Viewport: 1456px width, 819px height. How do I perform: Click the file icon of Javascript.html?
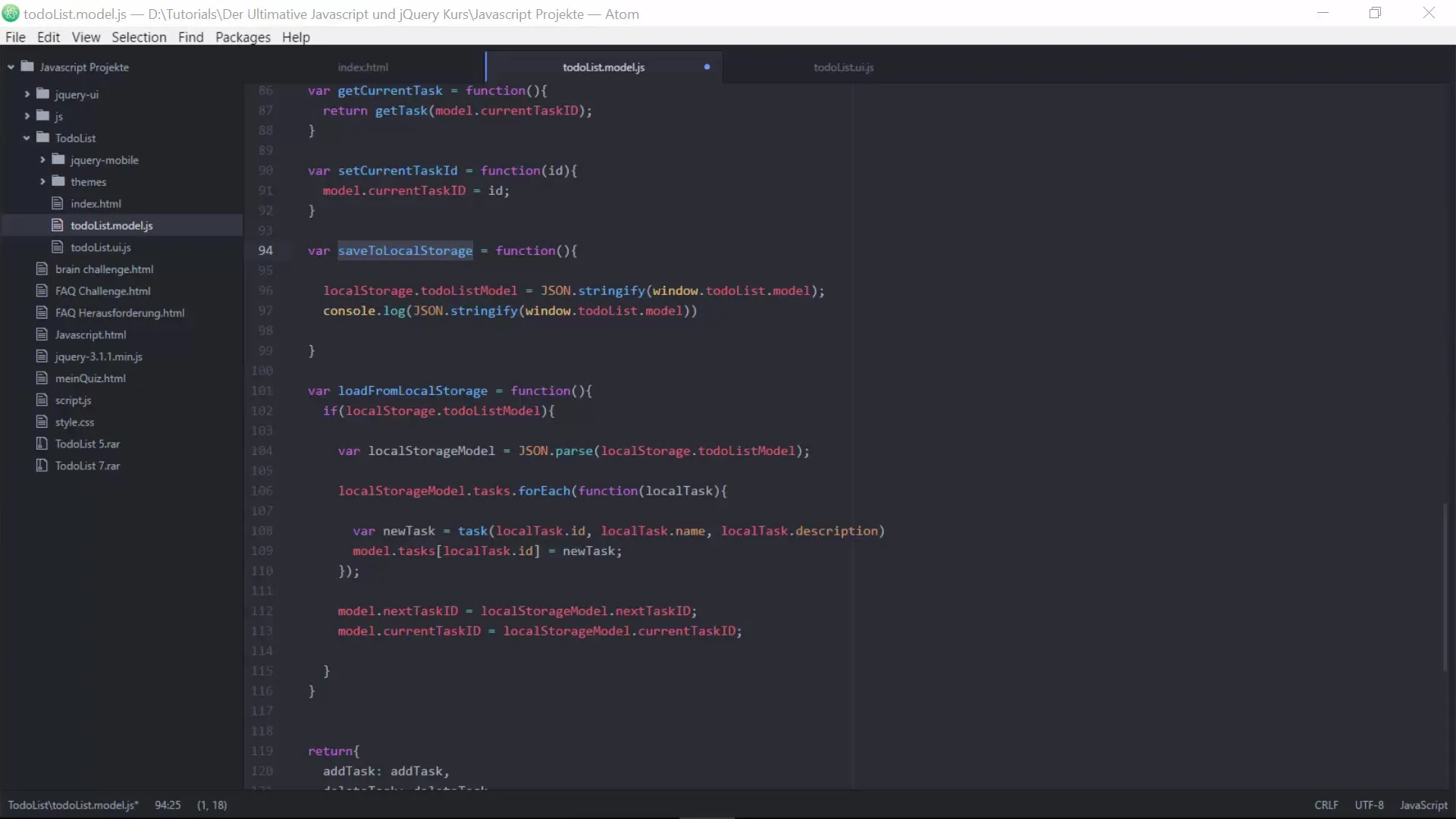point(42,334)
